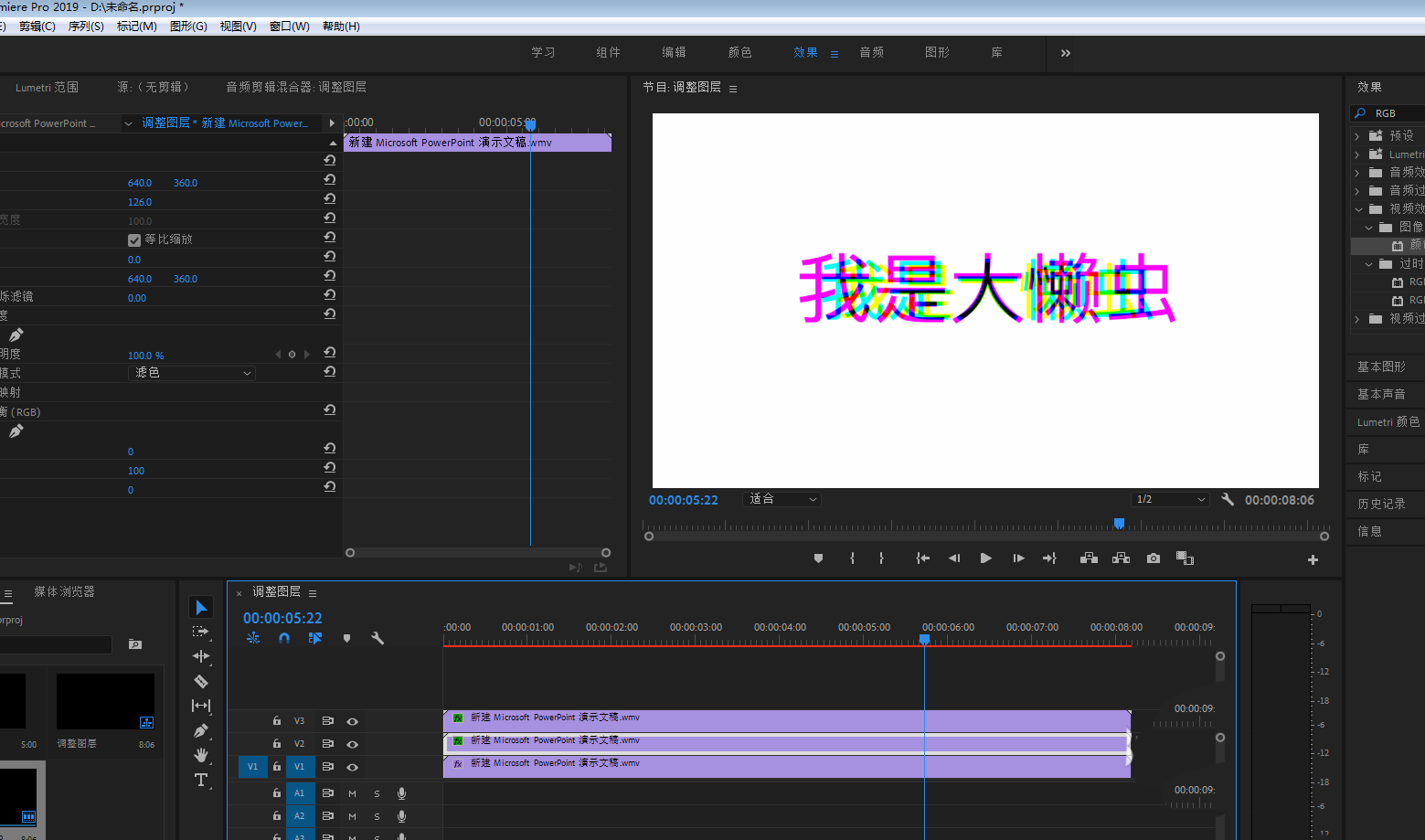Open the playback resolution 1/2 dropdown
The image size is (1425, 840).
click(x=1170, y=499)
